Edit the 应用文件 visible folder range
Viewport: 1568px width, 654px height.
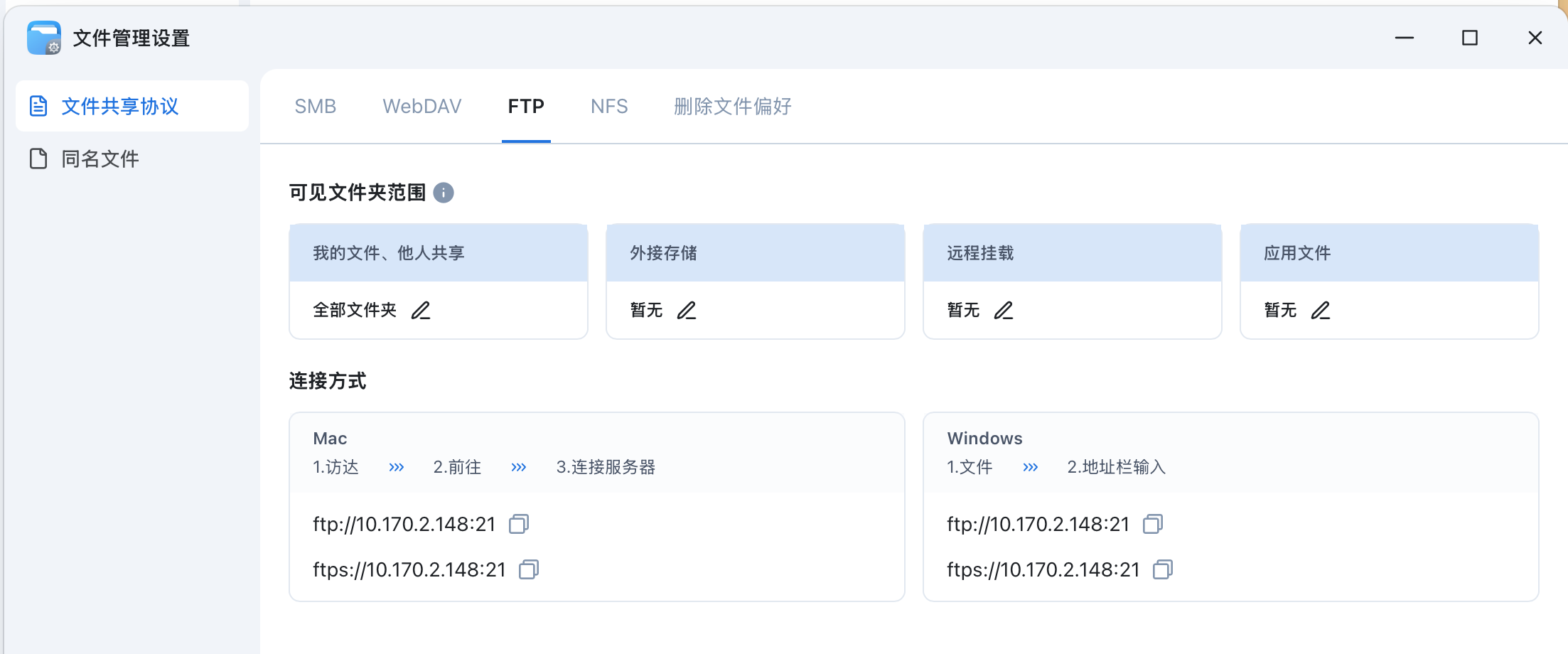coord(1321,311)
